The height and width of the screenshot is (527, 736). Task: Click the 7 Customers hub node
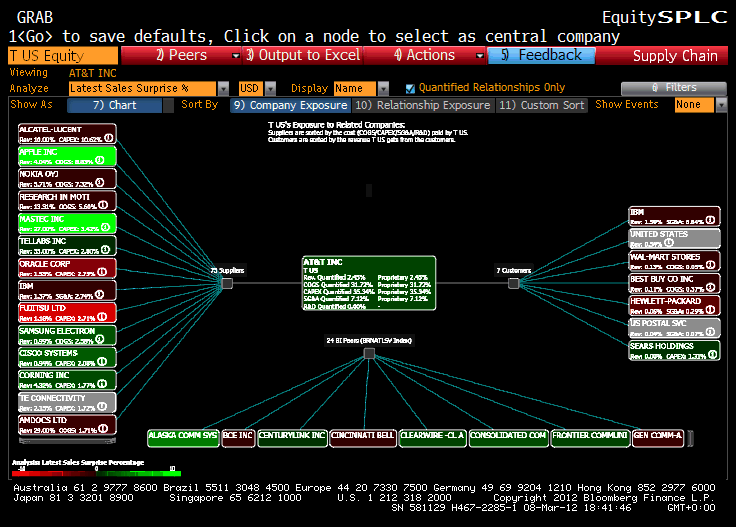point(514,283)
